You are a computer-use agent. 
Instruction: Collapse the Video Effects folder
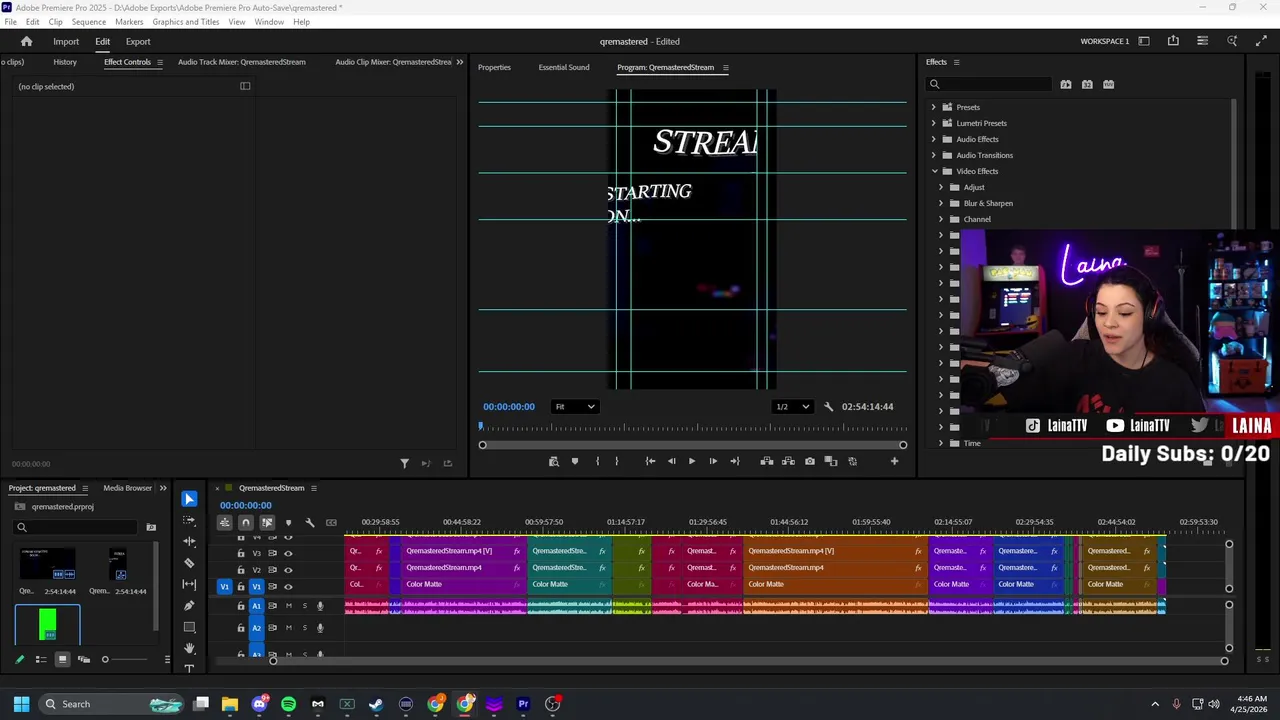[x=934, y=171]
